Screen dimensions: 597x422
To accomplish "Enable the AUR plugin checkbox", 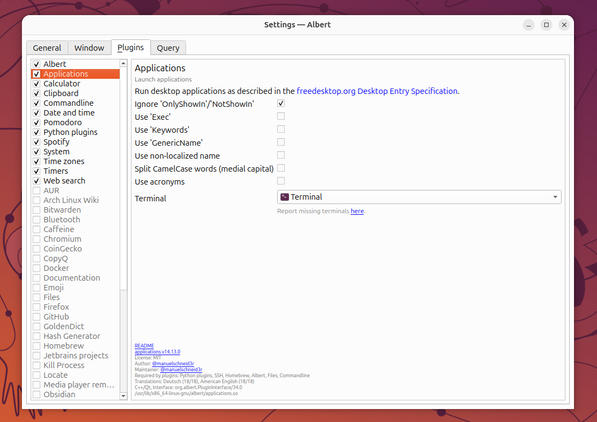I will tap(37, 190).
